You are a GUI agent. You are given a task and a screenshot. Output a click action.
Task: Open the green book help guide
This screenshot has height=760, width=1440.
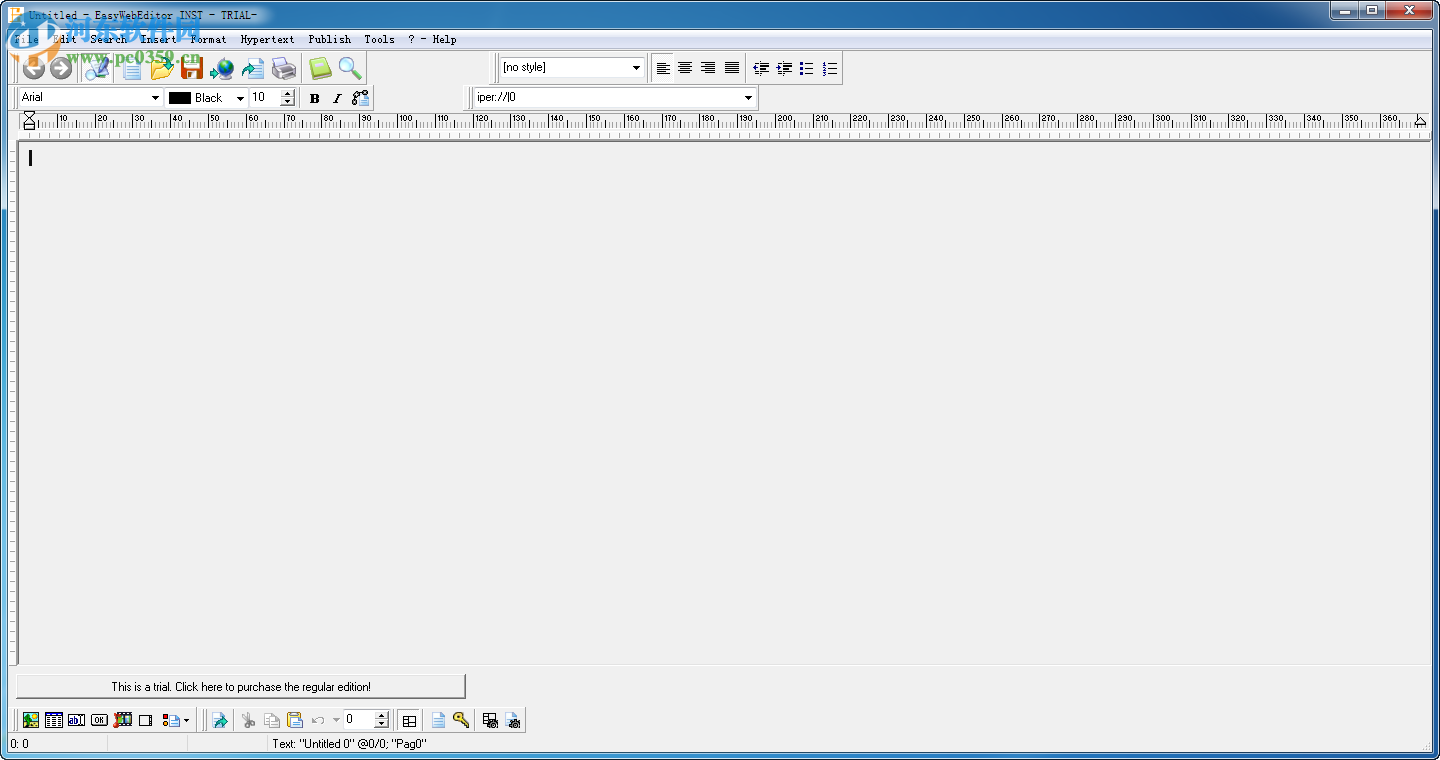click(x=319, y=68)
